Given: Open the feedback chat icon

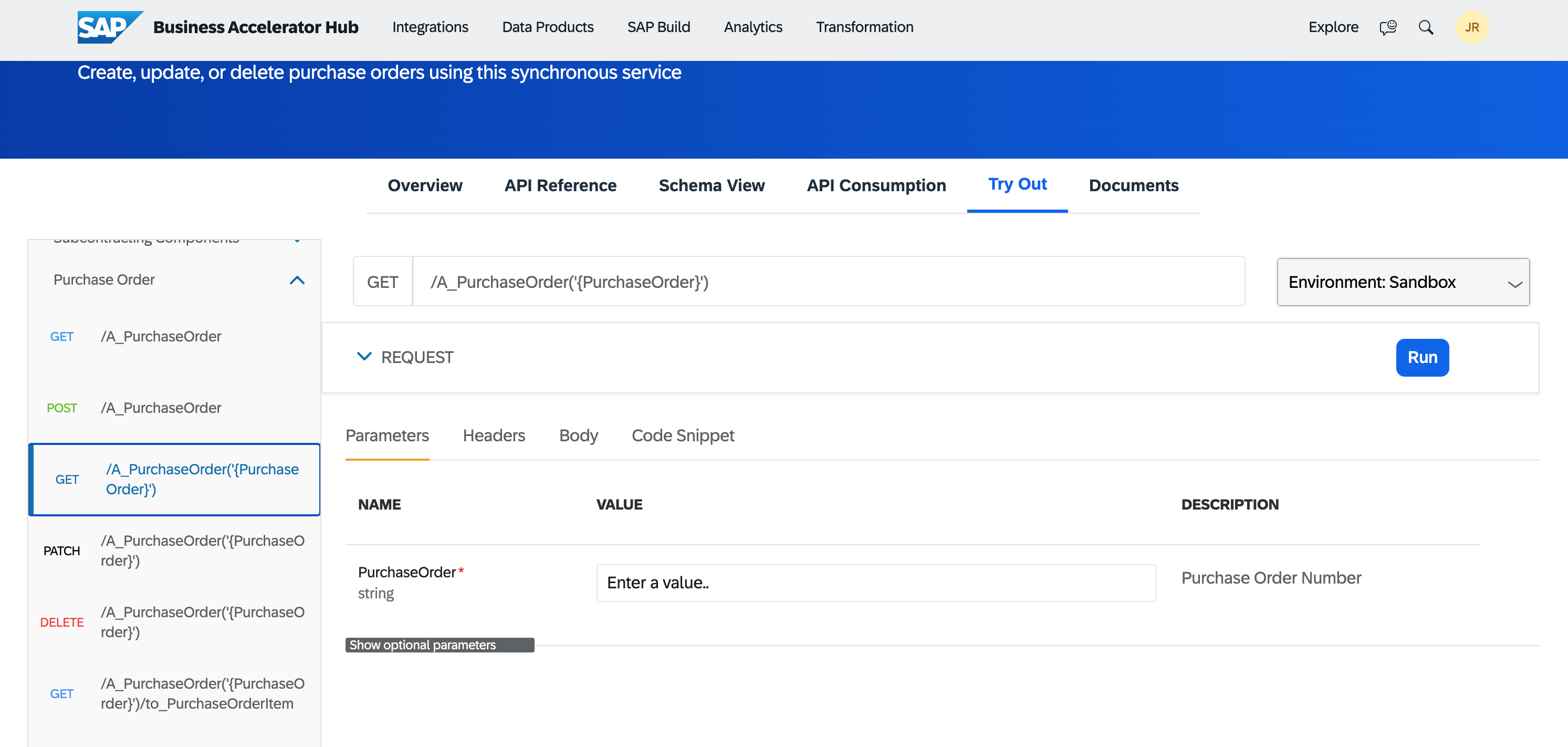Looking at the screenshot, I should [1387, 27].
